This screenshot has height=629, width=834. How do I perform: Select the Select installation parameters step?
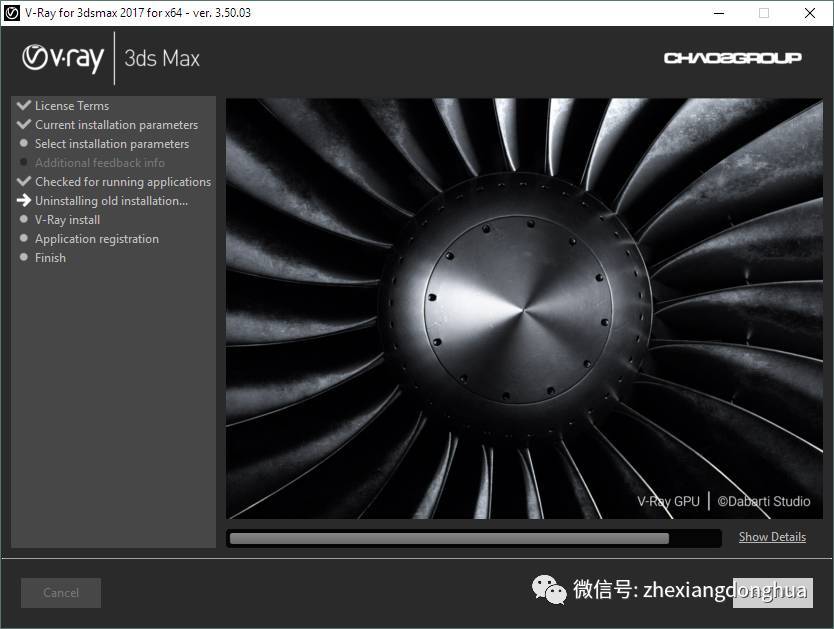(112, 144)
